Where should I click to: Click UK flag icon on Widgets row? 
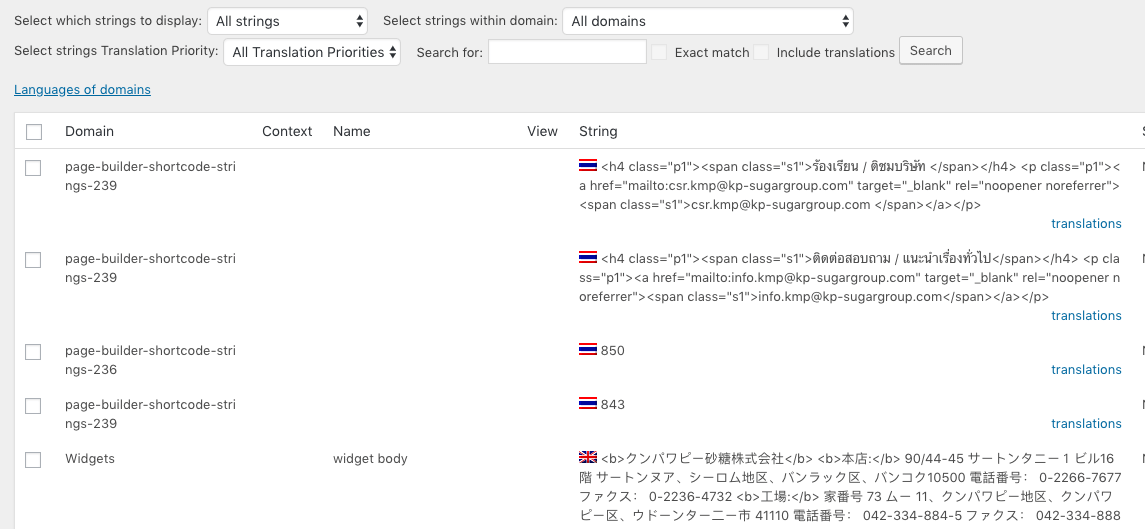point(588,457)
